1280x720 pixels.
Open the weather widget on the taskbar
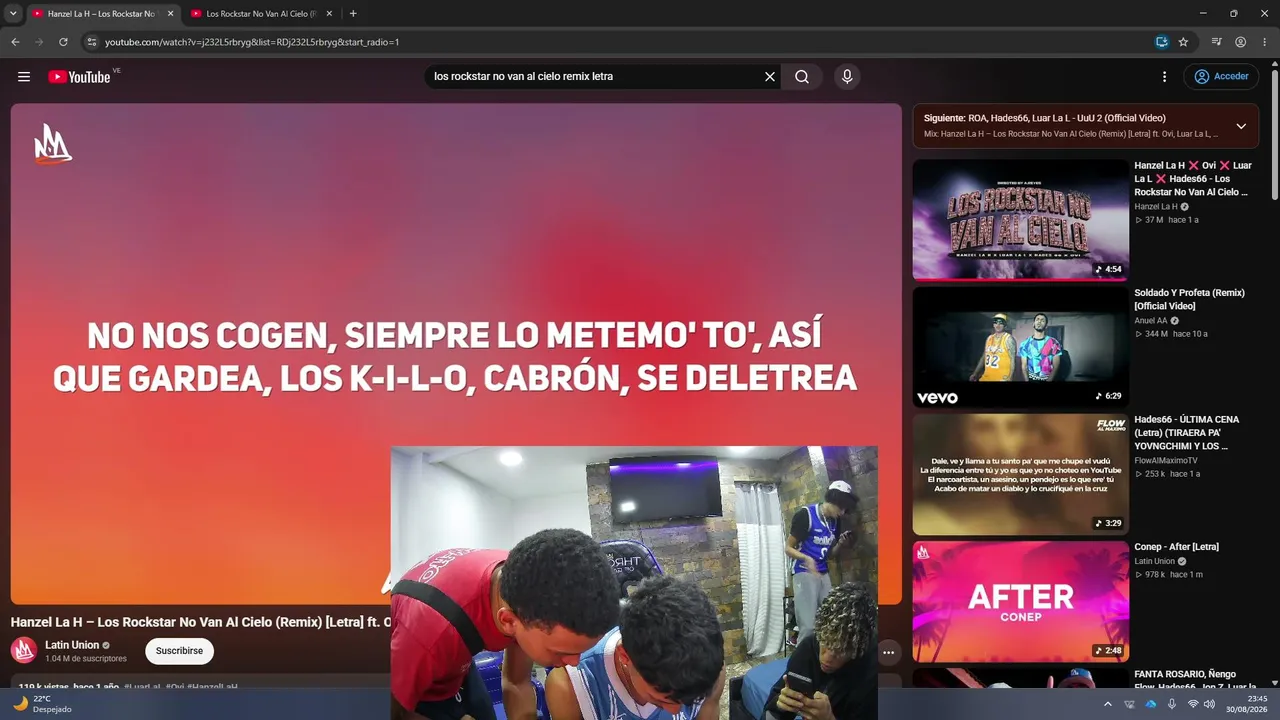point(42,704)
